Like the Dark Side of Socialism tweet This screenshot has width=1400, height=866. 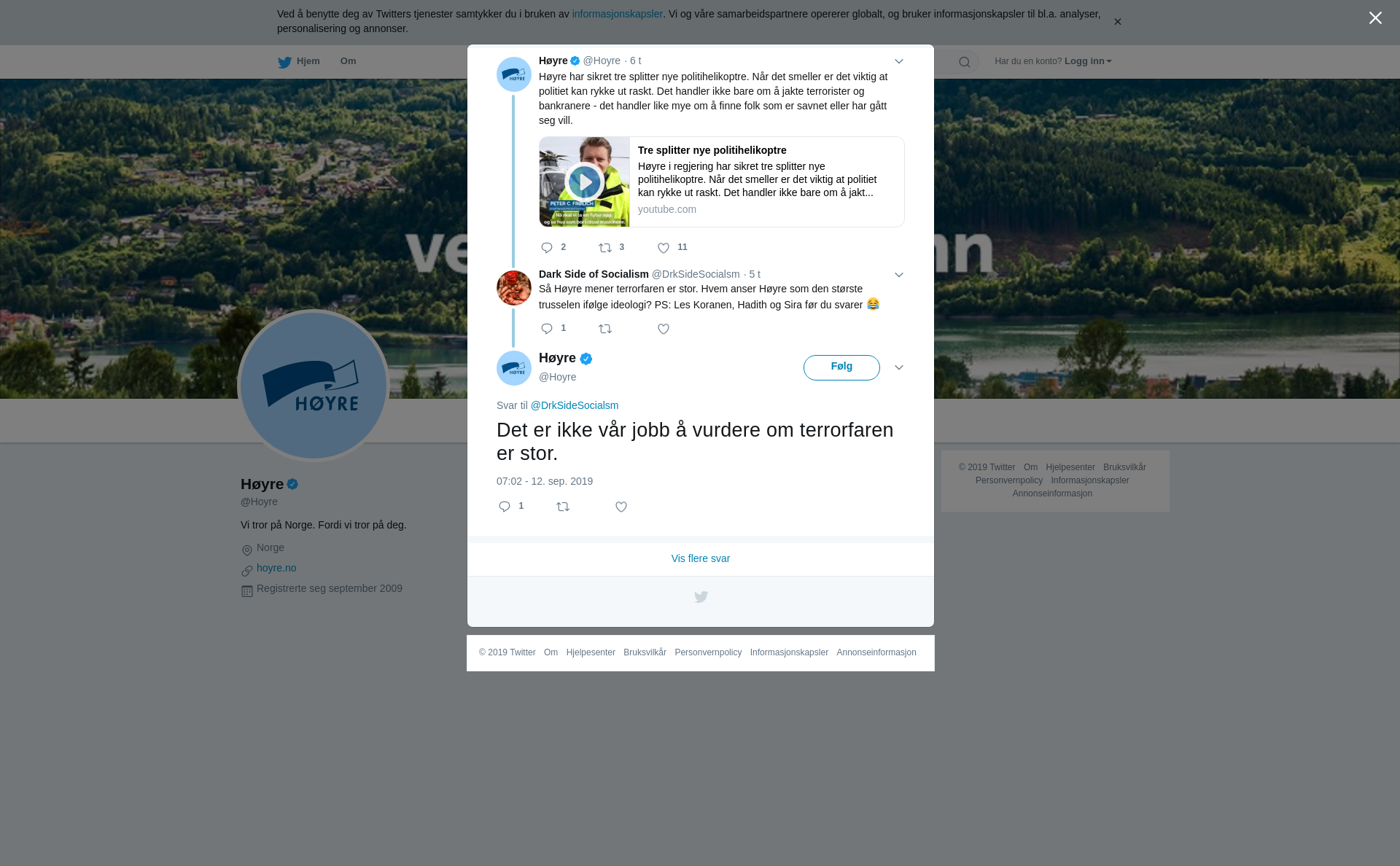tap(664, 329)
